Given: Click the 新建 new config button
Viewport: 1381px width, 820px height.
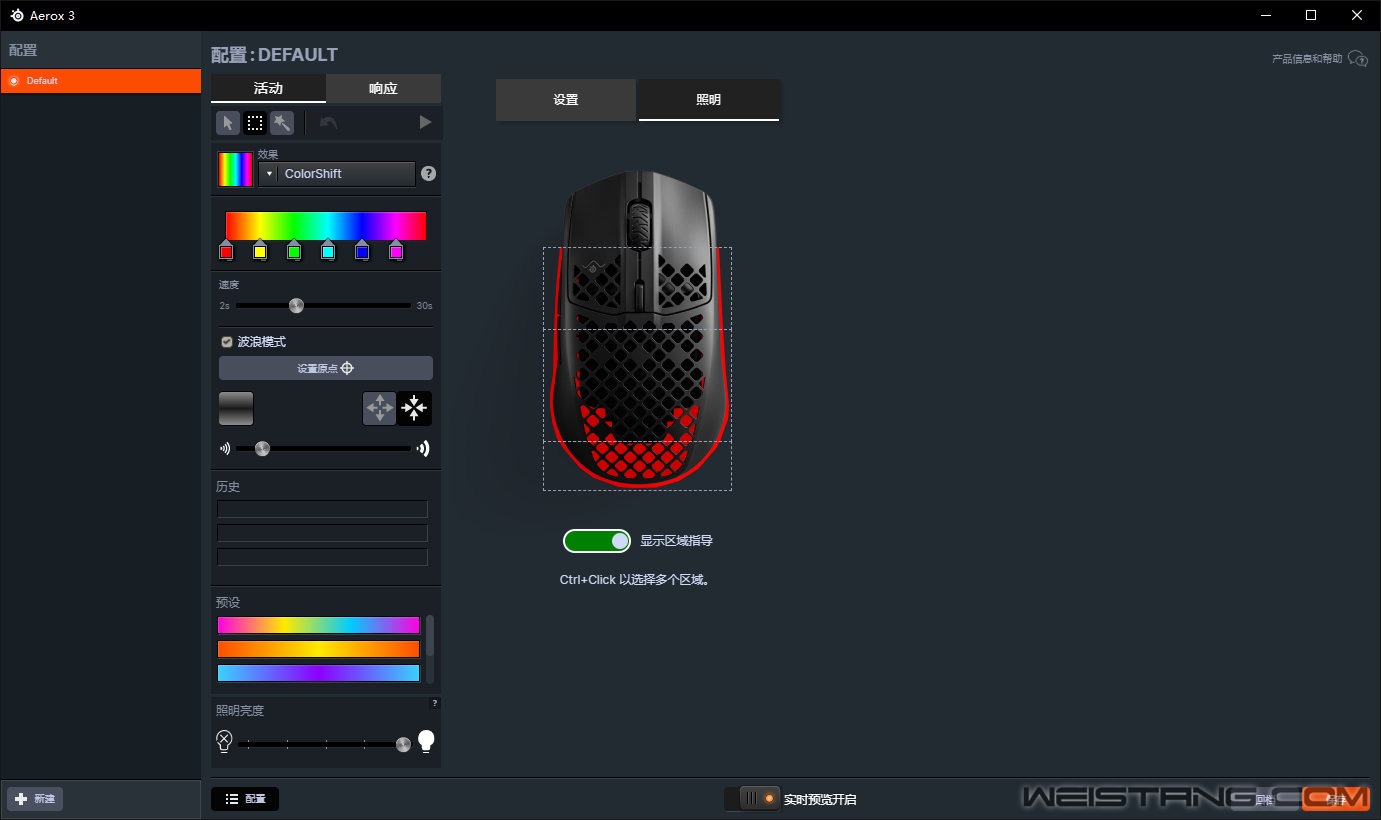Looking at the screenshot, I should pyautogui.click(x=35, y=799).
